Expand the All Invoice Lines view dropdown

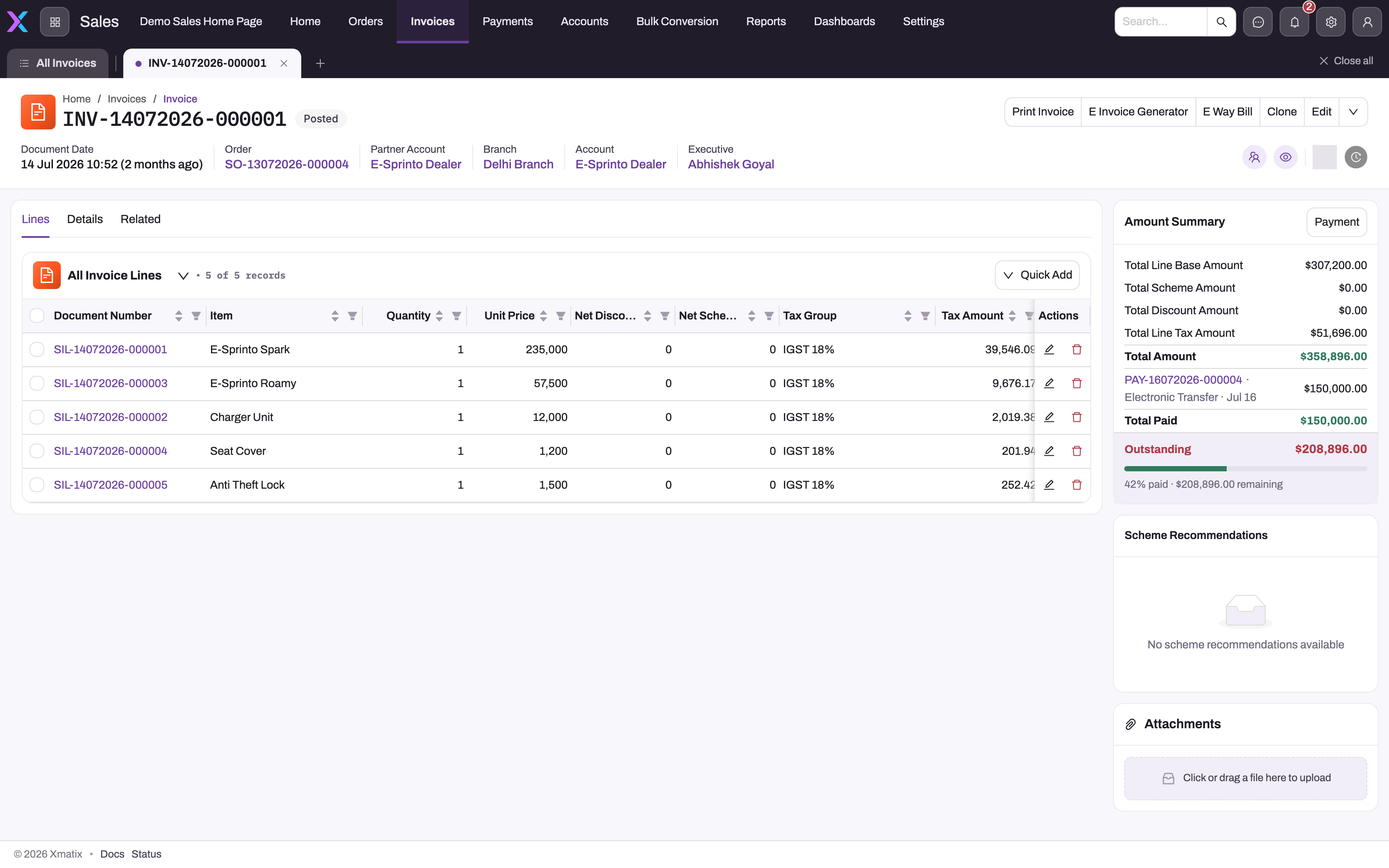pos(183,276)
